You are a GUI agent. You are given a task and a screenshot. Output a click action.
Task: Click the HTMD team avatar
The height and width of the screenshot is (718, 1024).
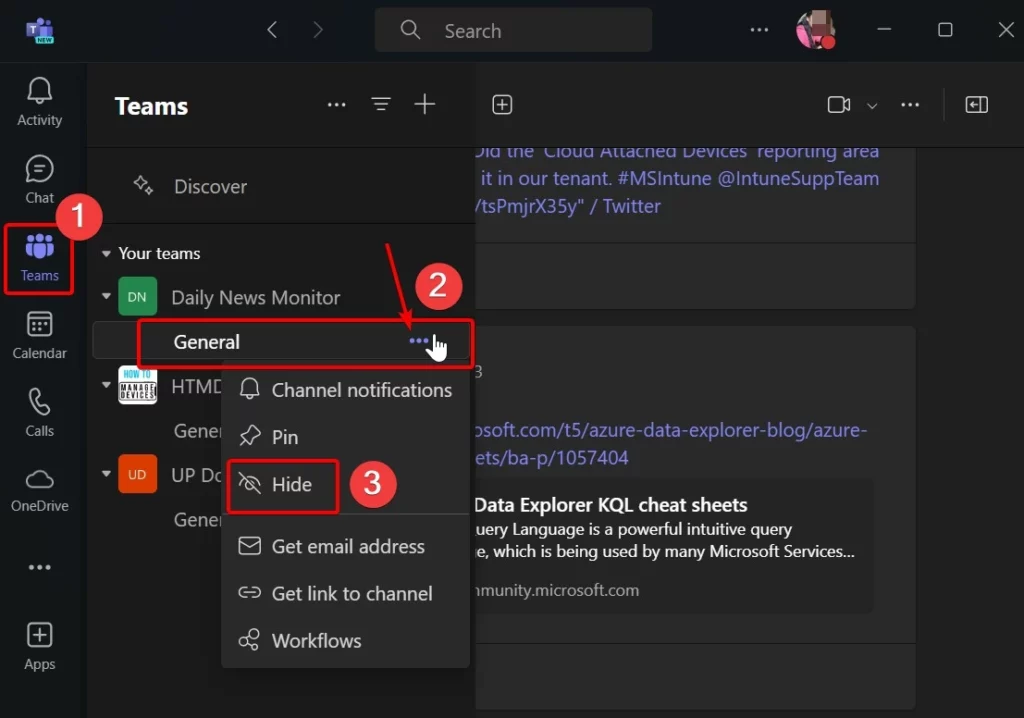click(137, 385)
